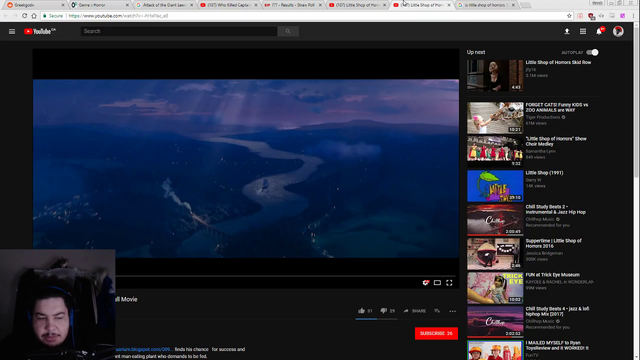Switch to the Results - Straw Poll tab

pyautogui.click(x=292, y=5)
